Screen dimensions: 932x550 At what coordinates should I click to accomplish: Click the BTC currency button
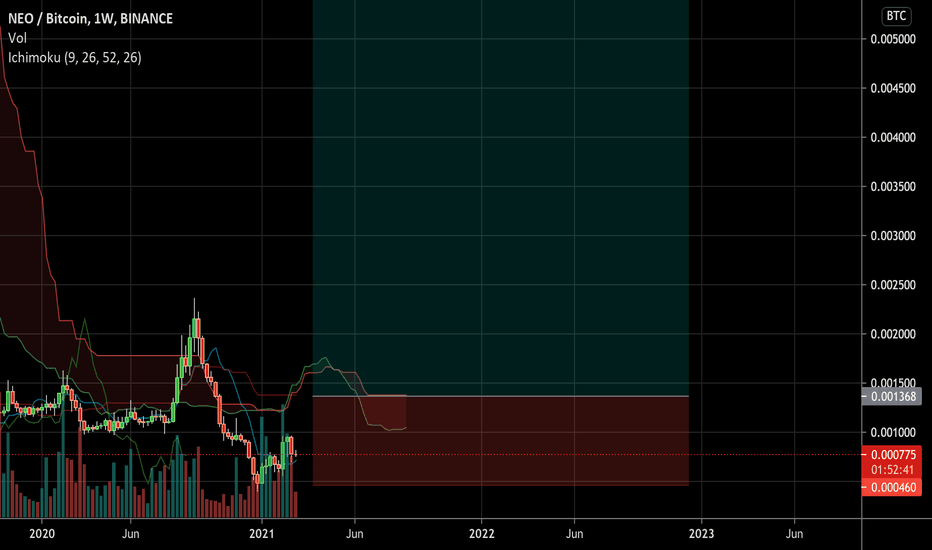pyautogui.click(x=896, y=15)
